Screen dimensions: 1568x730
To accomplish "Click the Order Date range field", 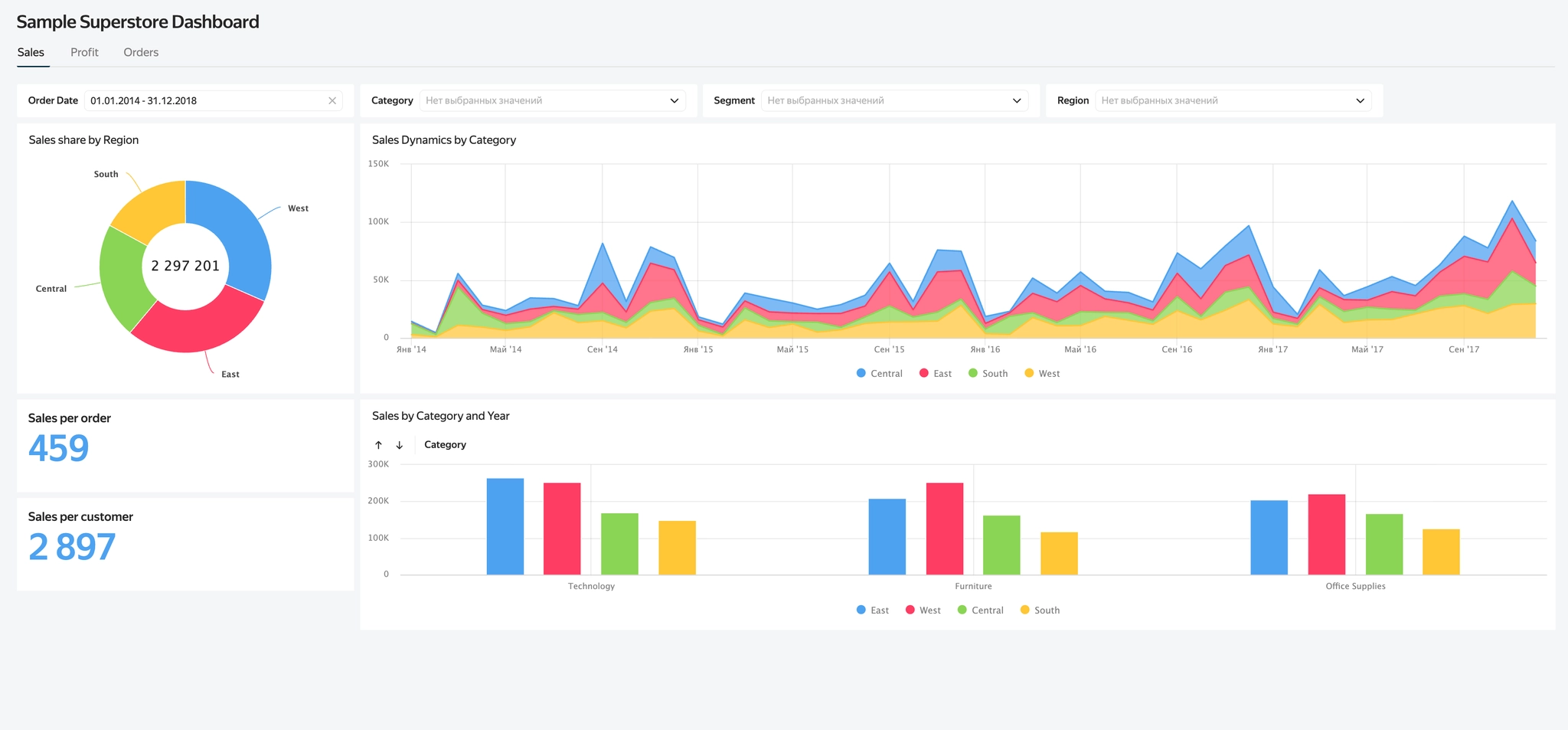I will [x=214, y=100].
